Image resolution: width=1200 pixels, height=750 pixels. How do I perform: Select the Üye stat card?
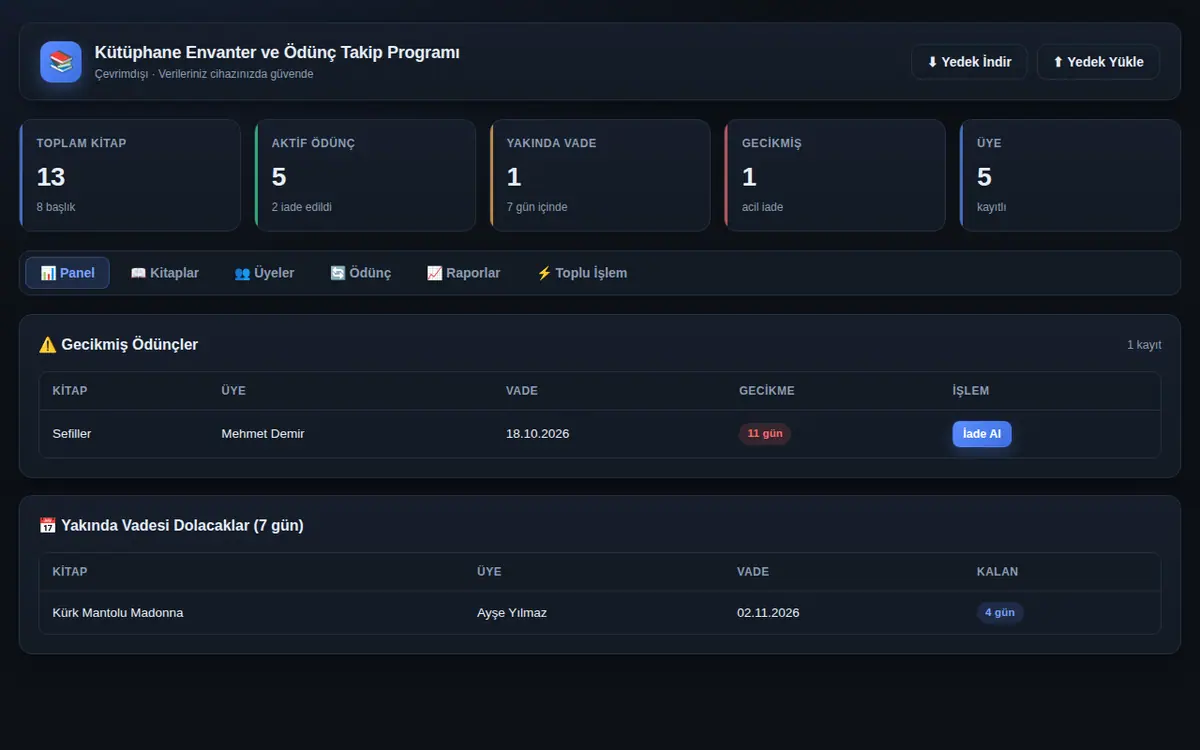[1070, 175]
